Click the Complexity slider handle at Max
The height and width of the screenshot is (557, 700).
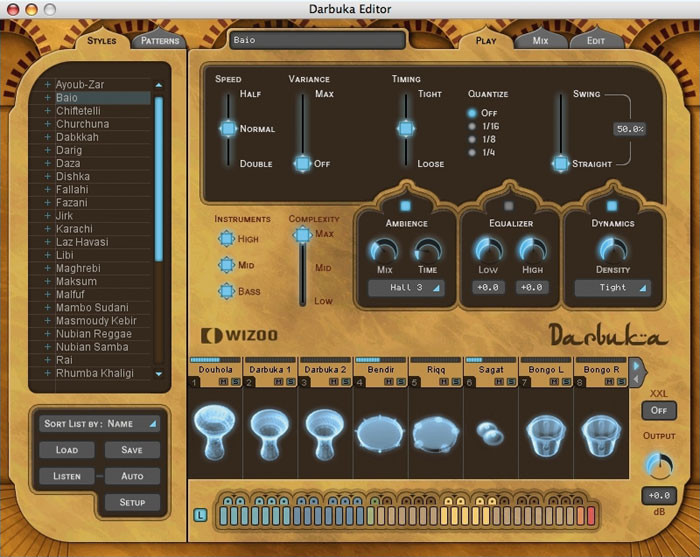pyautogui.click(x=303, y=234)
